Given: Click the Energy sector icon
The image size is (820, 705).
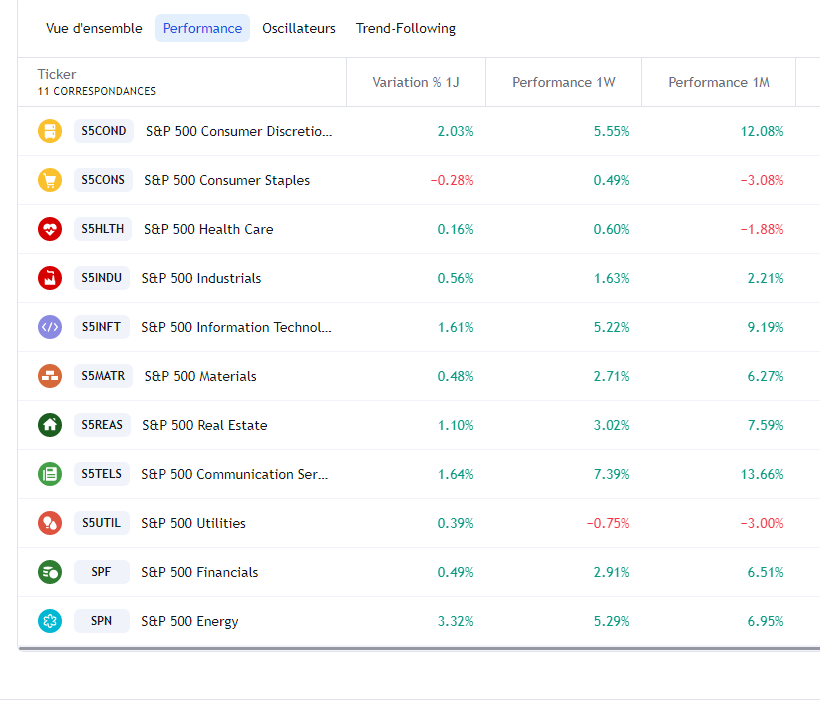Looking at the screenshot, I should click(50, 621).
